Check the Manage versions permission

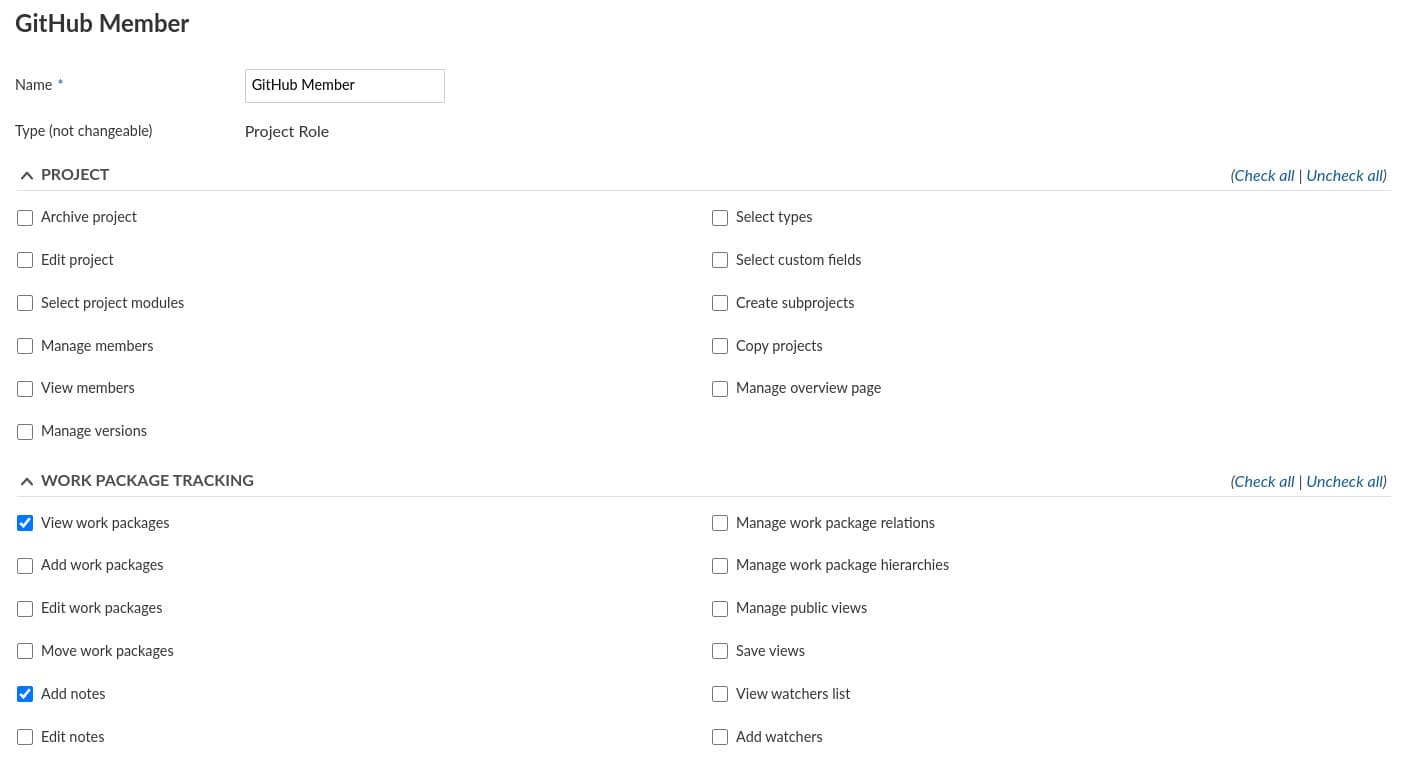(25, 431)
